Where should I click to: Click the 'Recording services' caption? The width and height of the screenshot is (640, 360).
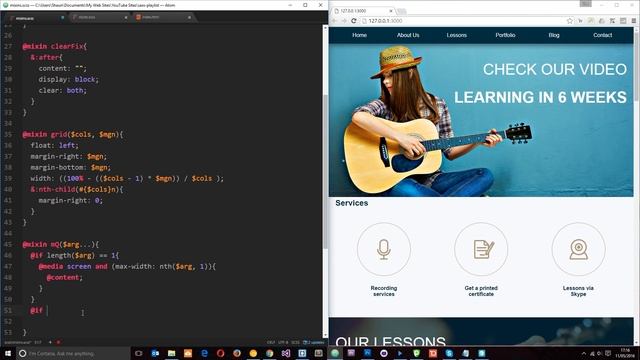pyautogui.click(x=384, y=291)
